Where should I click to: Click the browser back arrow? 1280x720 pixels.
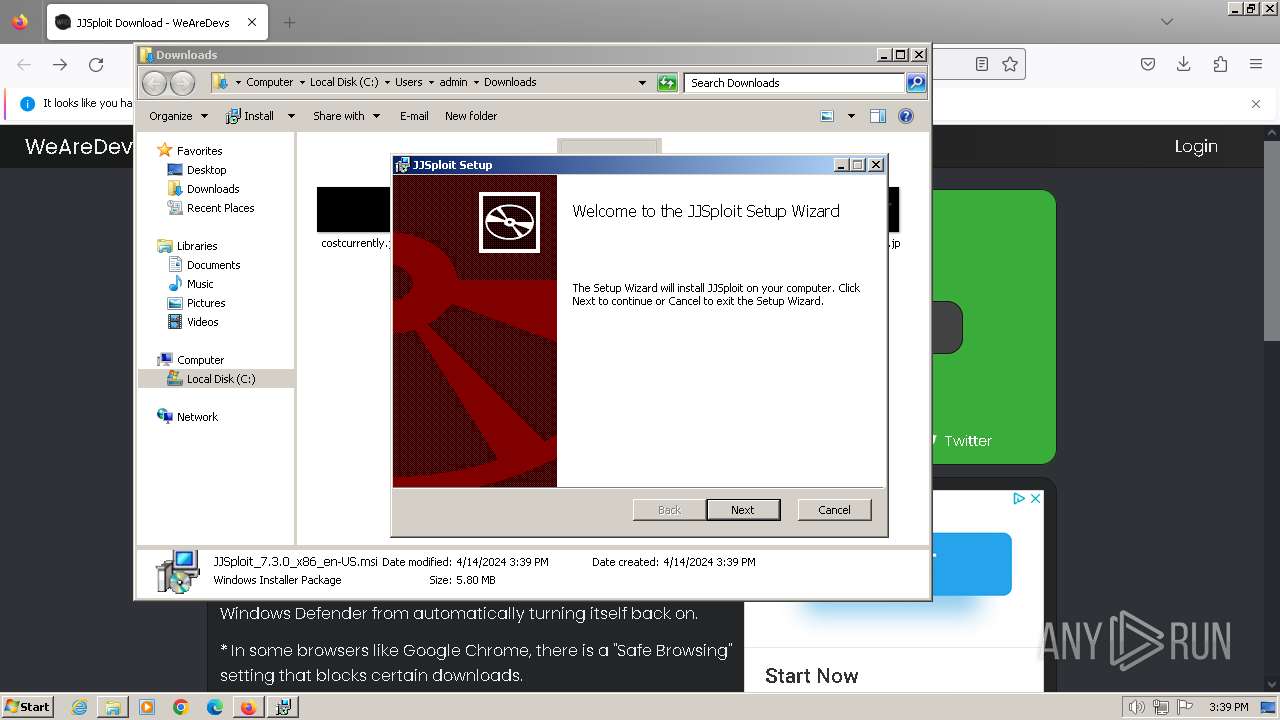24,64
